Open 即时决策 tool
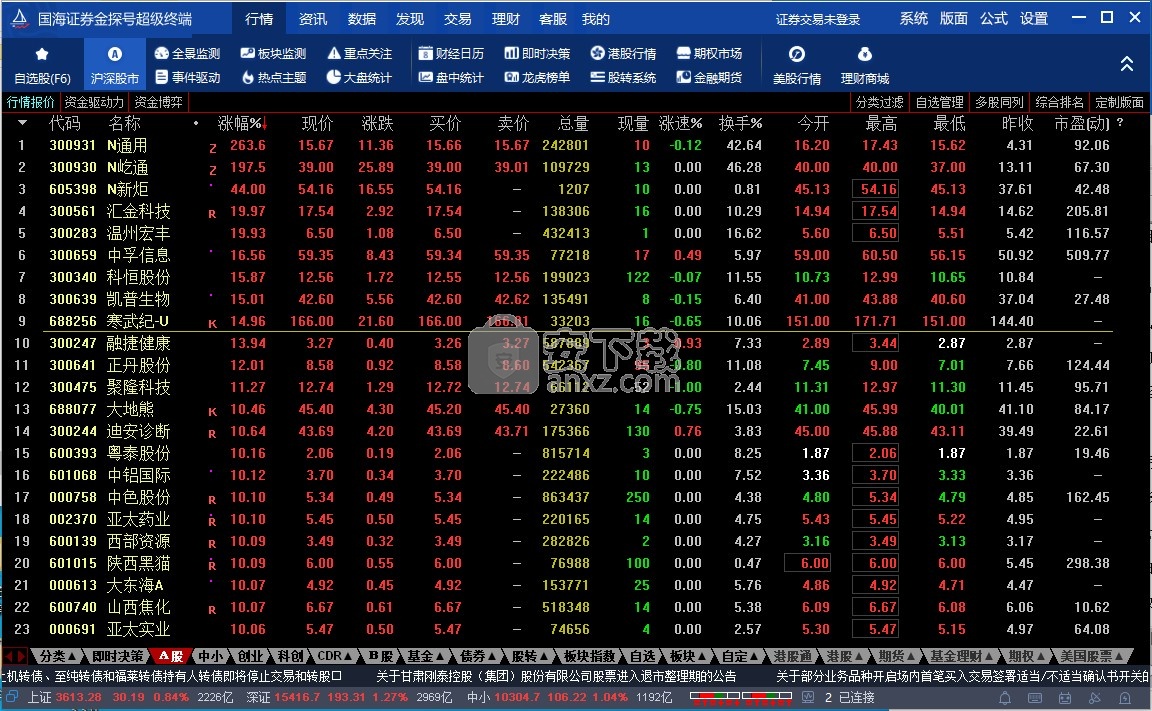The image size is (1152, 711). (x=537, y=54)
